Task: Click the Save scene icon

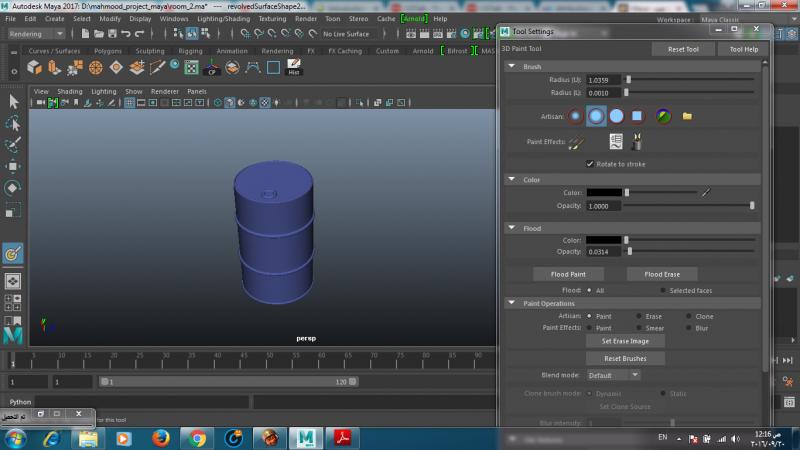Action: pos(112,34)
